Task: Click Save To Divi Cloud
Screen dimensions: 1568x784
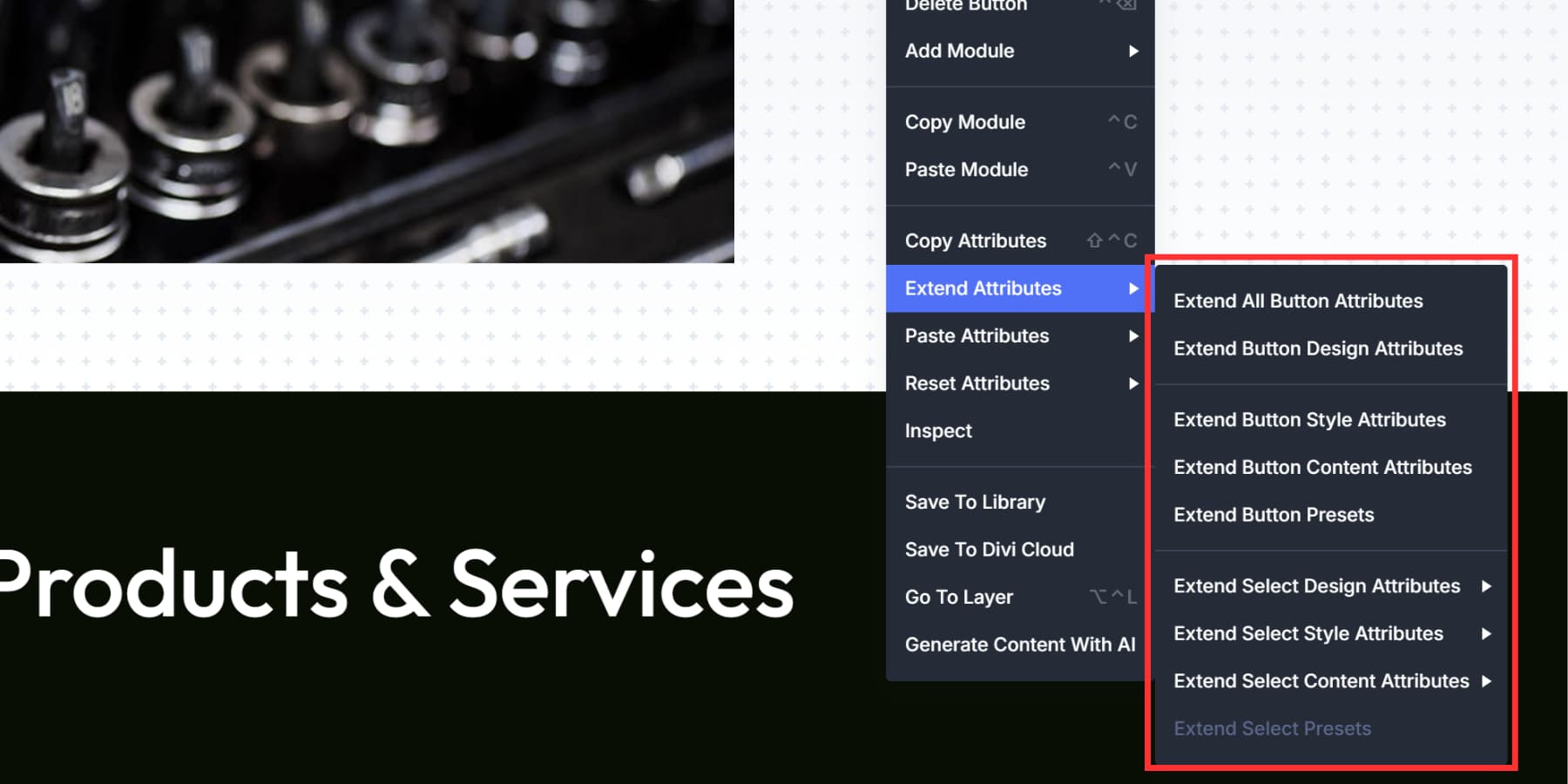Action: tap(989, 550)
